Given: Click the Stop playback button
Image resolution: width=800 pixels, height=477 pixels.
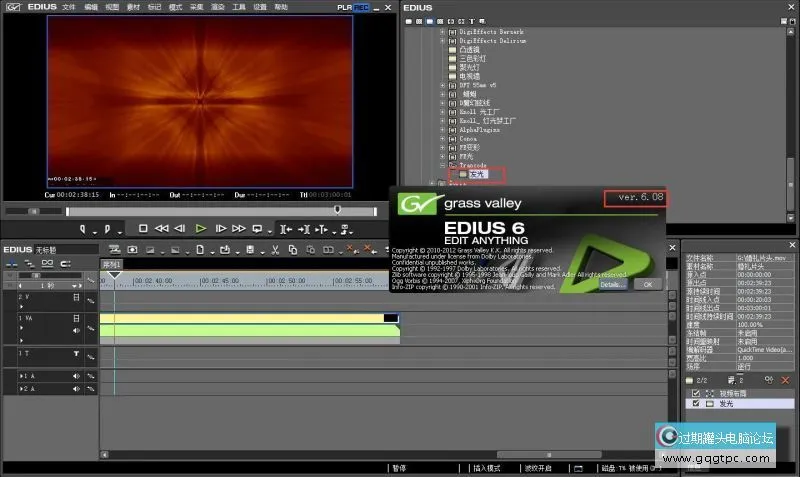Looking at the screenshot, I should coord(143,228).
